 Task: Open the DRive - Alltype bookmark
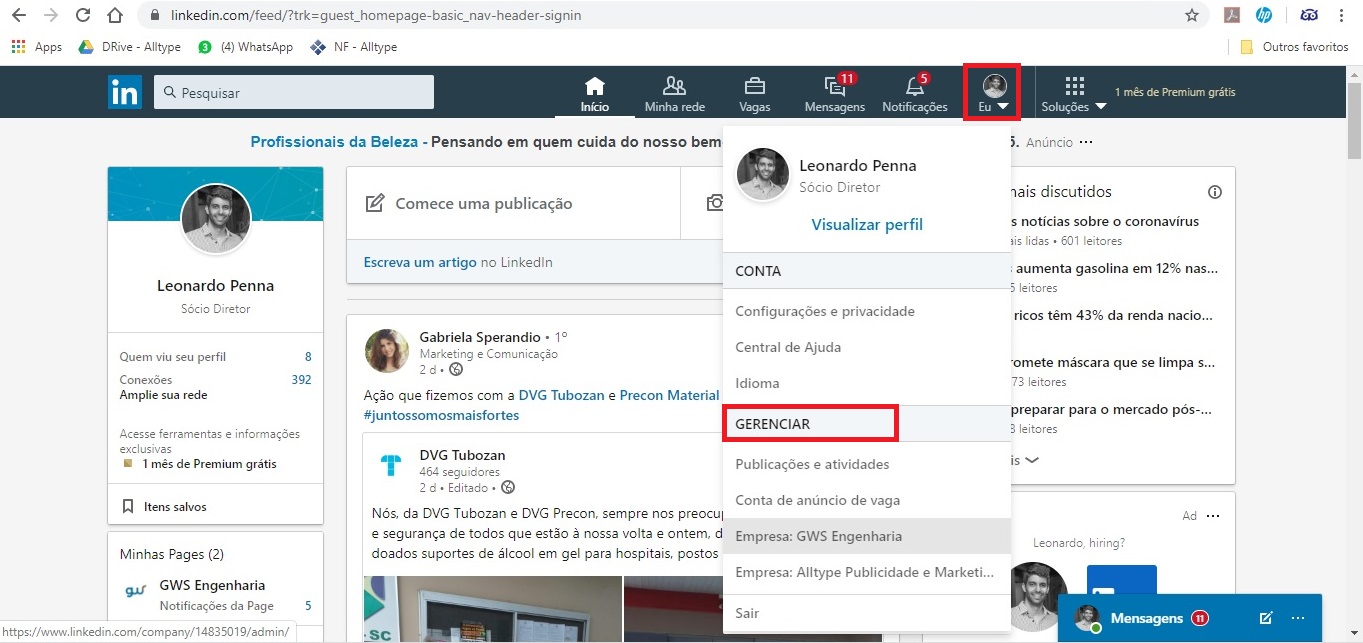coord(129,47)
